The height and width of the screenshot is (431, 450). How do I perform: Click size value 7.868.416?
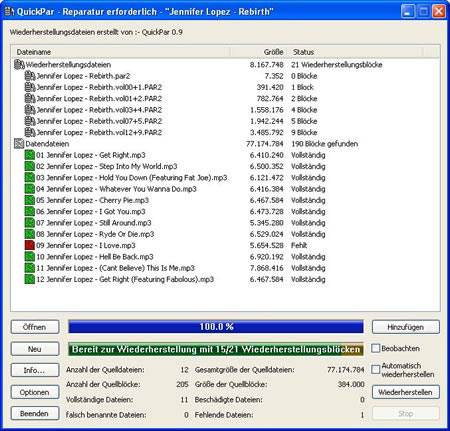pyautogui.click(x=267, y=268)
